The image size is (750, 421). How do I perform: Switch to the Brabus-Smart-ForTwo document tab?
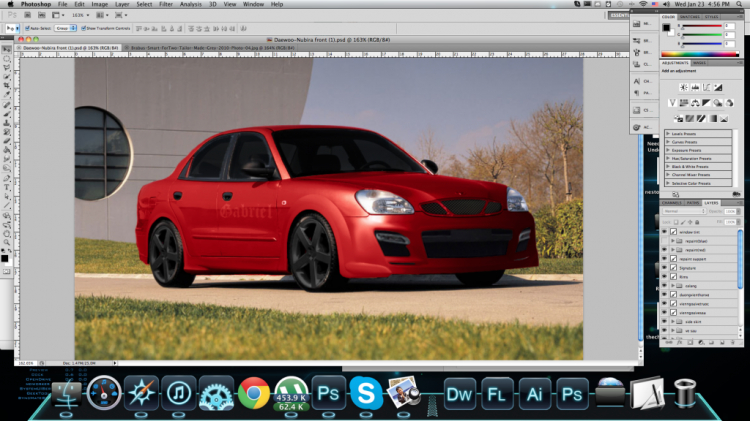[x=212, y=48]
